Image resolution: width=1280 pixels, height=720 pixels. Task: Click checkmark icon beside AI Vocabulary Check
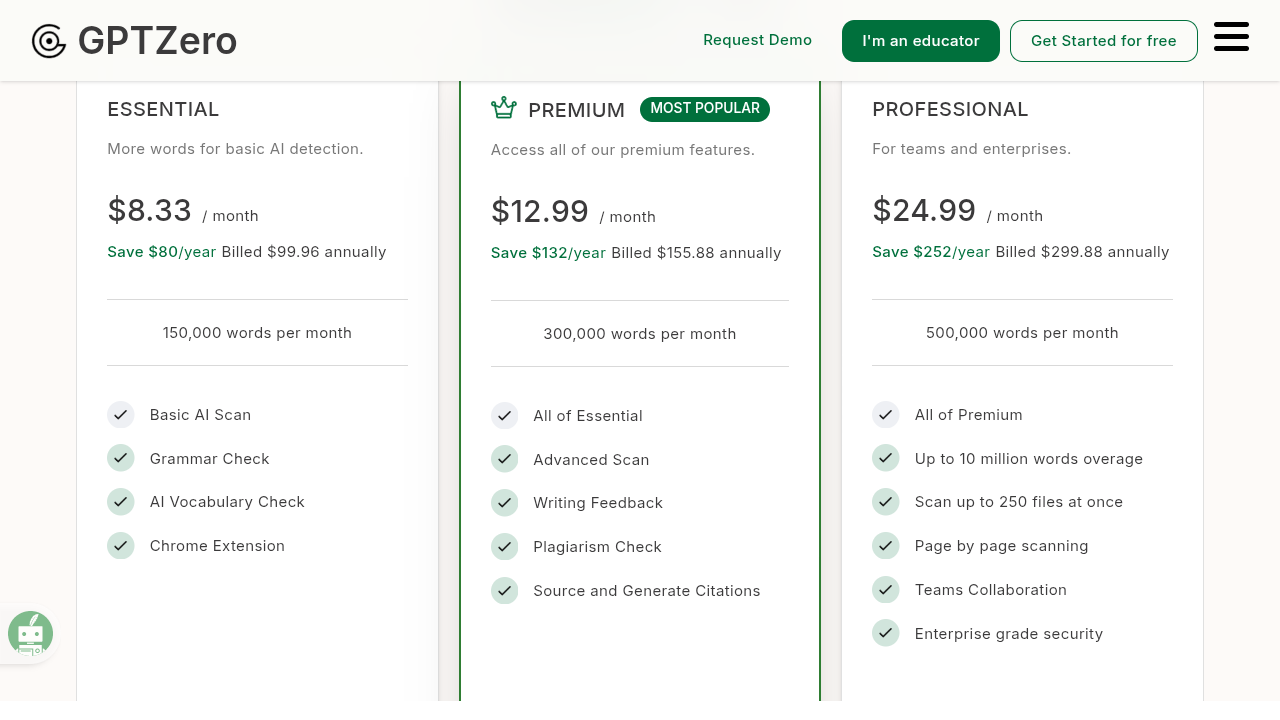121,501
